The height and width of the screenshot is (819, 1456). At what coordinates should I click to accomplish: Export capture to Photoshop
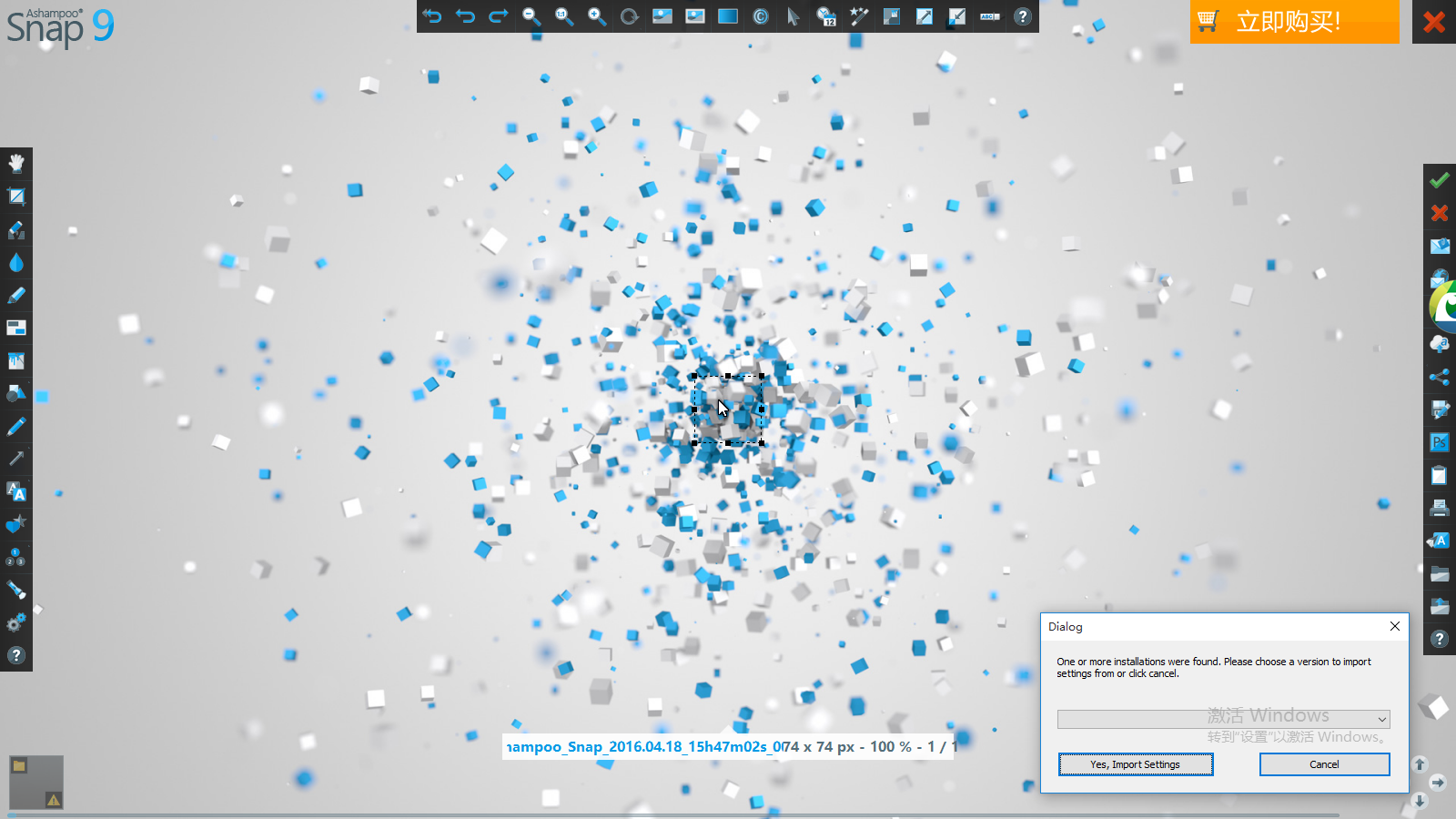1439,442
